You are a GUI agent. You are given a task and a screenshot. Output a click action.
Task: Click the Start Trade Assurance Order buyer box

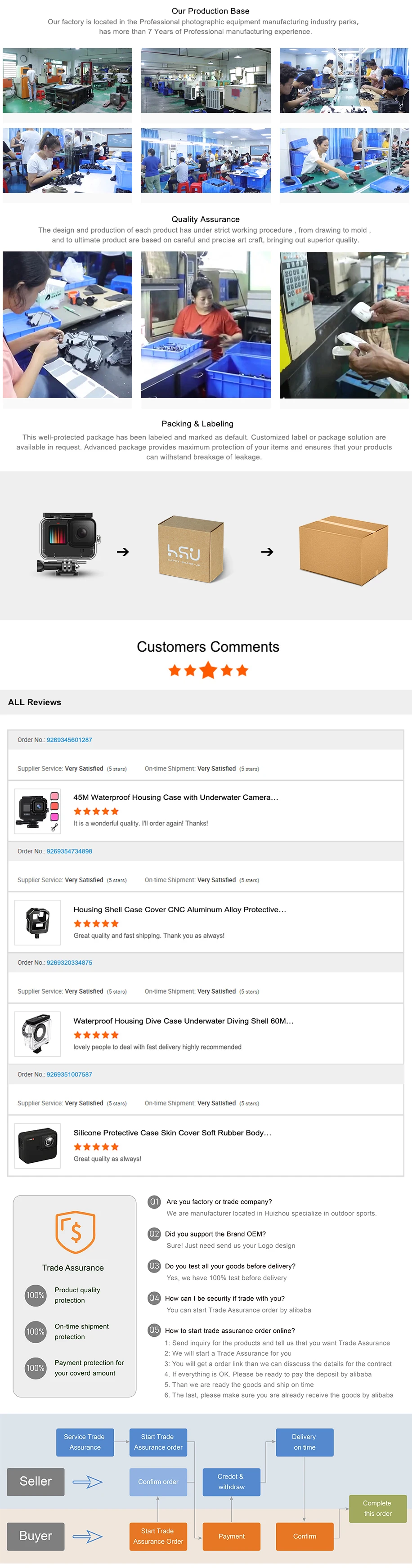tap(158, 1537)
